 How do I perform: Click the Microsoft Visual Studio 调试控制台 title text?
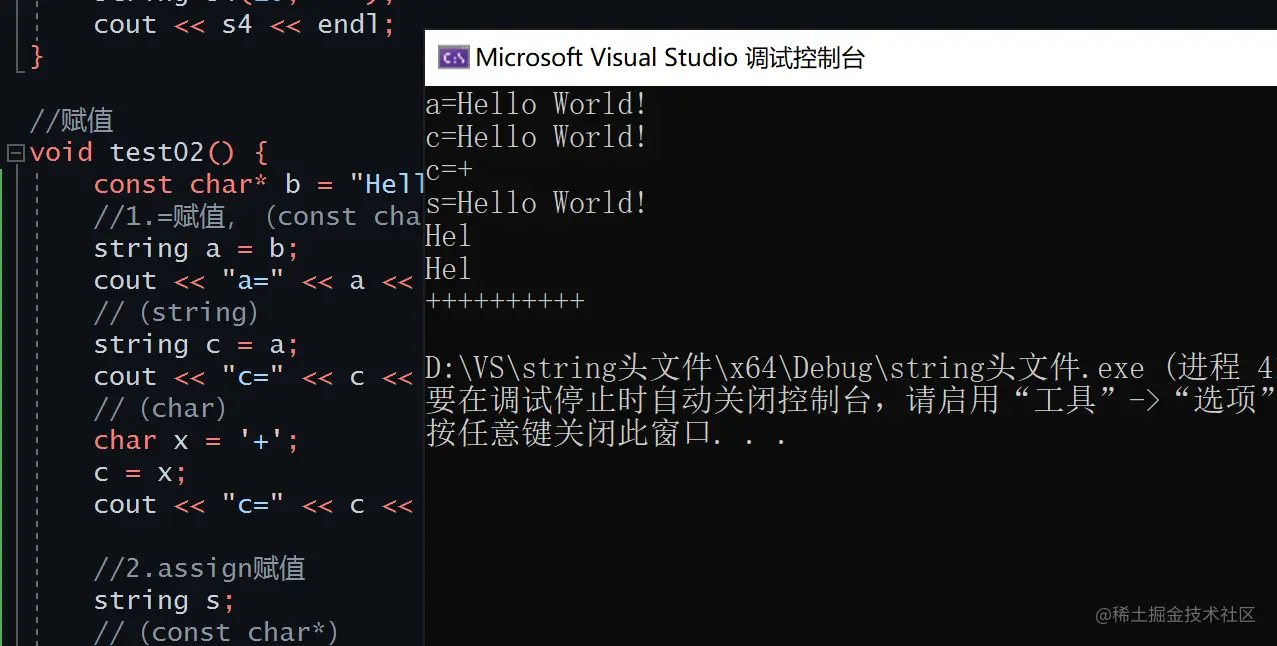(x=669, y=58)
